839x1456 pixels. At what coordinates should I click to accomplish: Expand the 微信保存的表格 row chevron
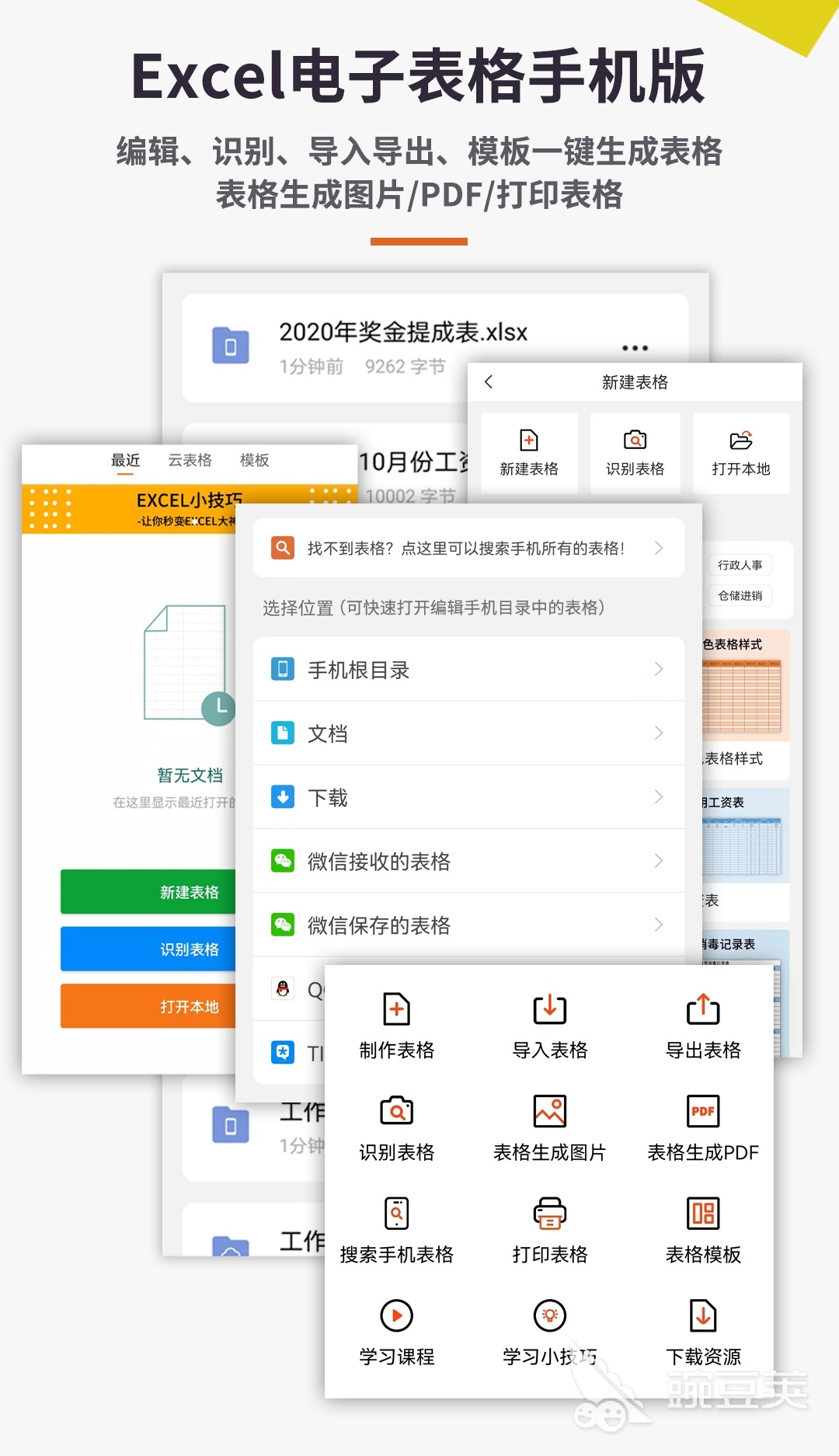coord(659,924)
